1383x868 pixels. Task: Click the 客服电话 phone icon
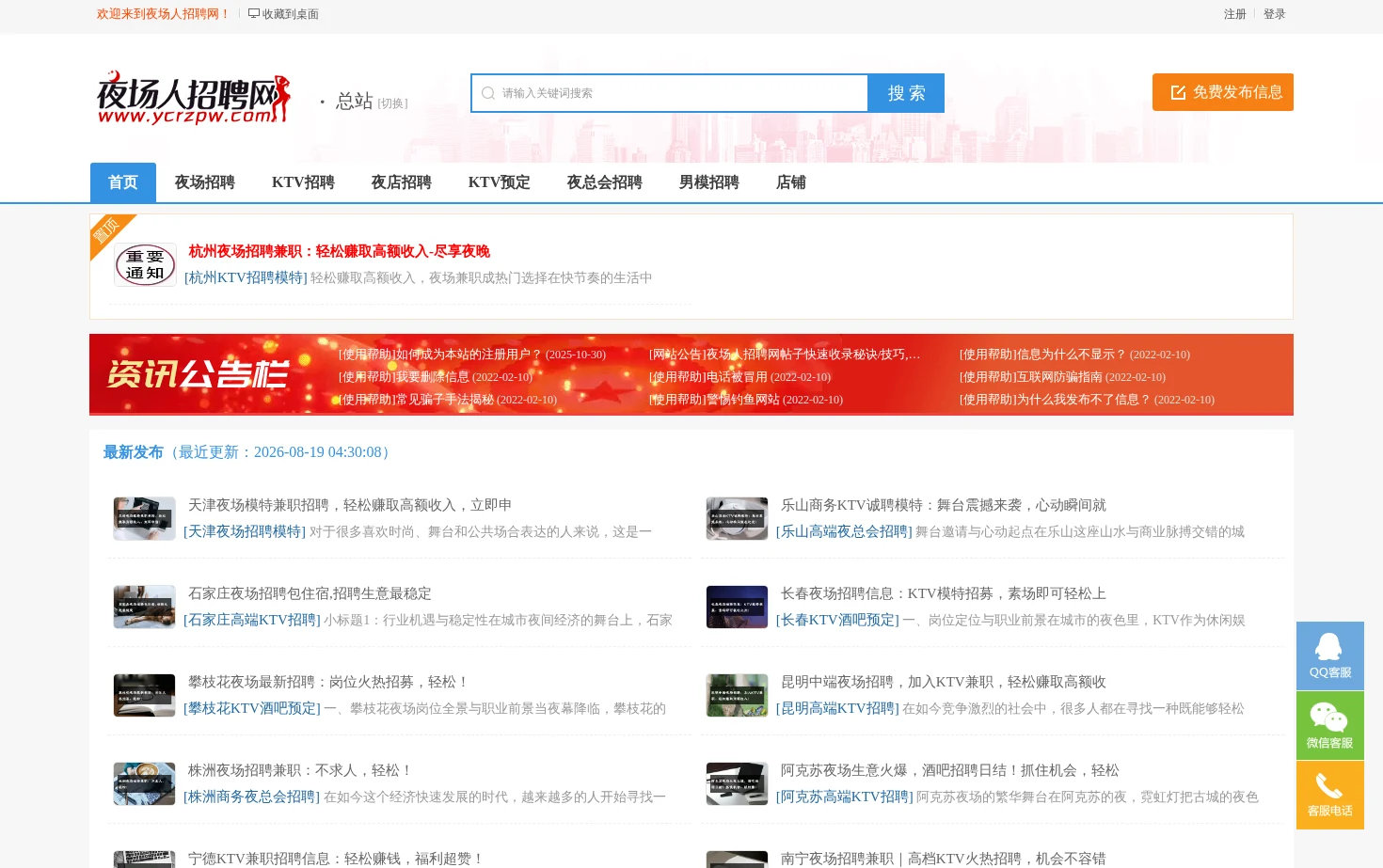(1329, 795)
